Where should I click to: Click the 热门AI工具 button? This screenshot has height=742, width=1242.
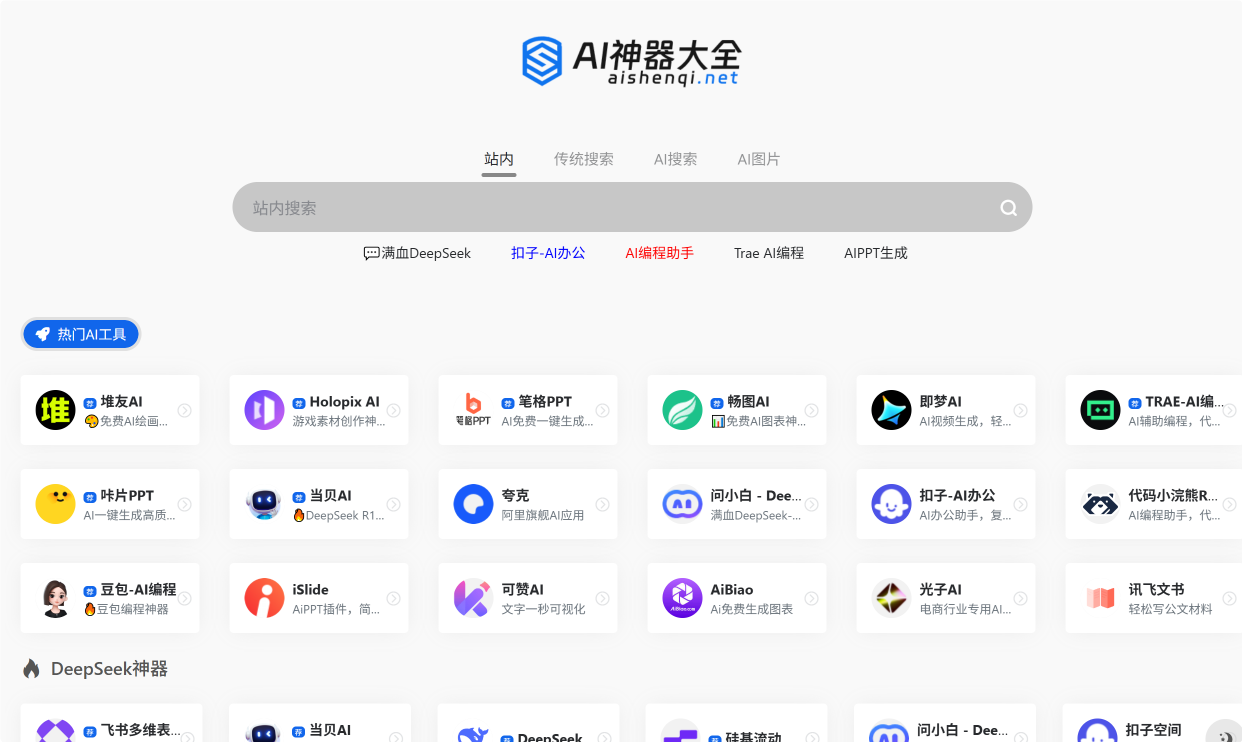(x=81, y=335)
